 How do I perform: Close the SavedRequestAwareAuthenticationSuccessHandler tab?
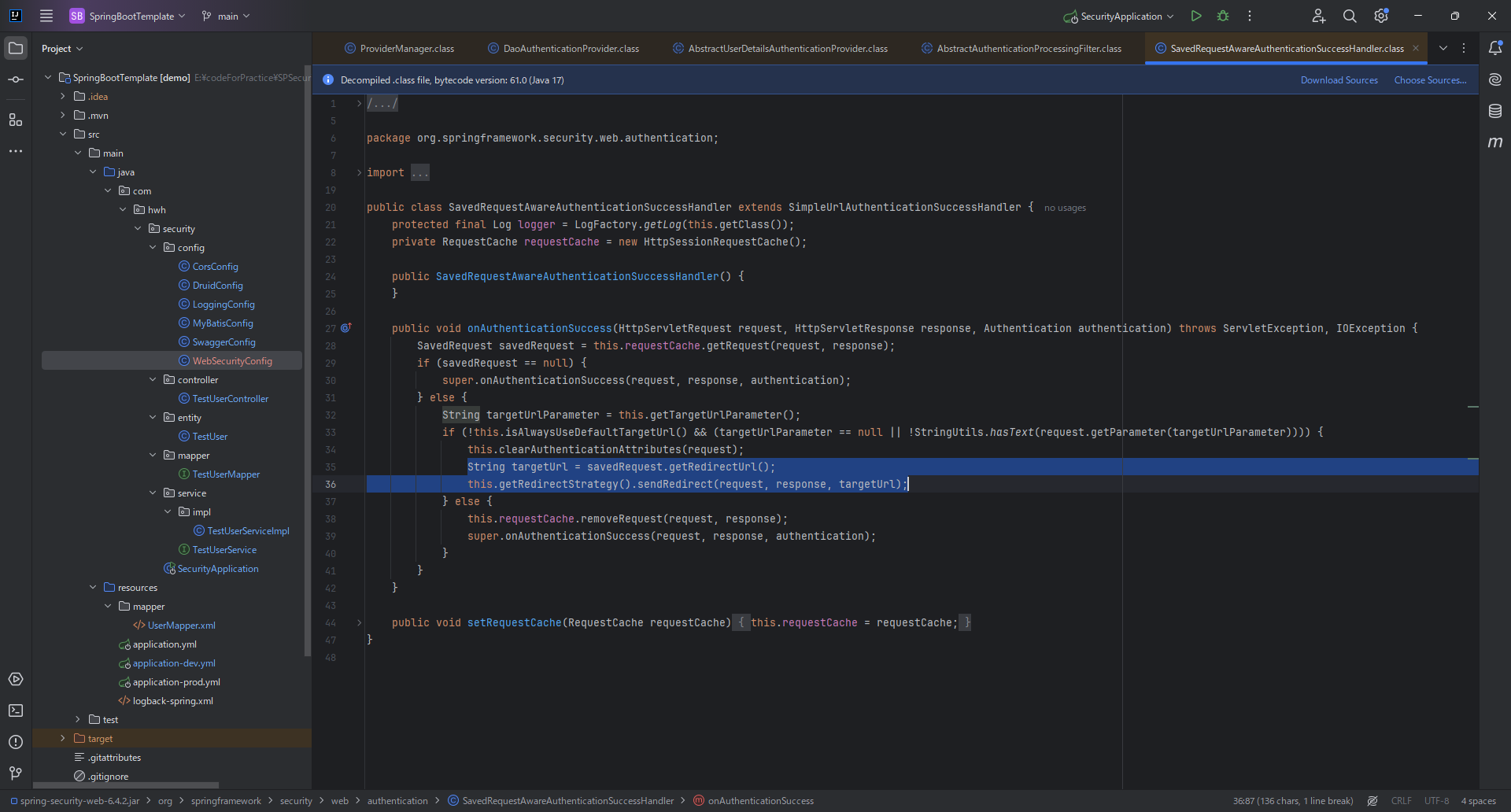(x=1416, y=48)
